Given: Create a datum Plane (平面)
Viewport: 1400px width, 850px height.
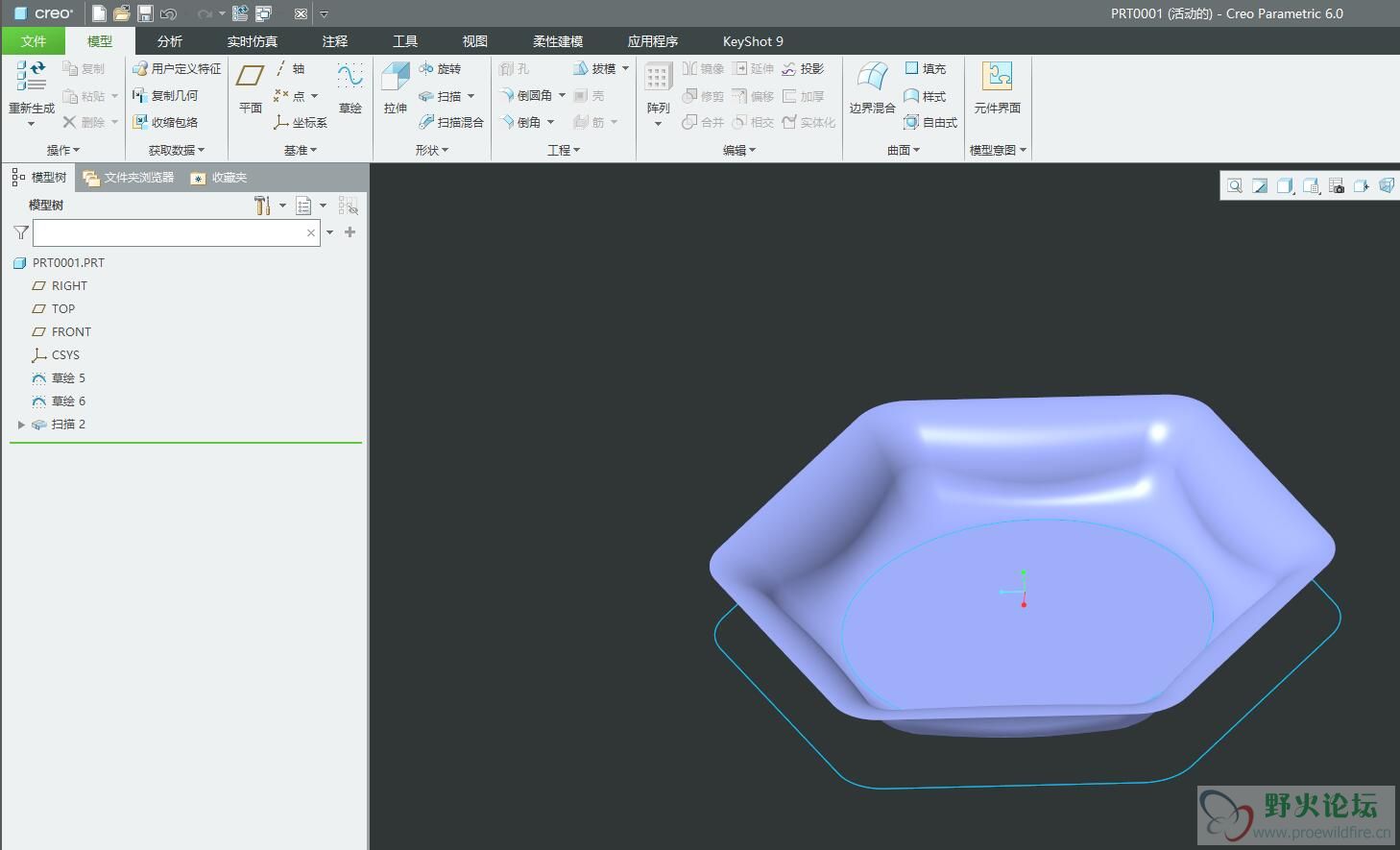Looking at the screenshot, I should coord(251,79).
